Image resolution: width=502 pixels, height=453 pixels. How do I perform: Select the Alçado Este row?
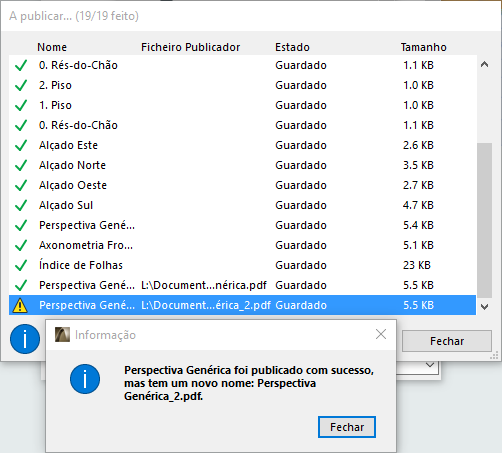tap(242, 145)
